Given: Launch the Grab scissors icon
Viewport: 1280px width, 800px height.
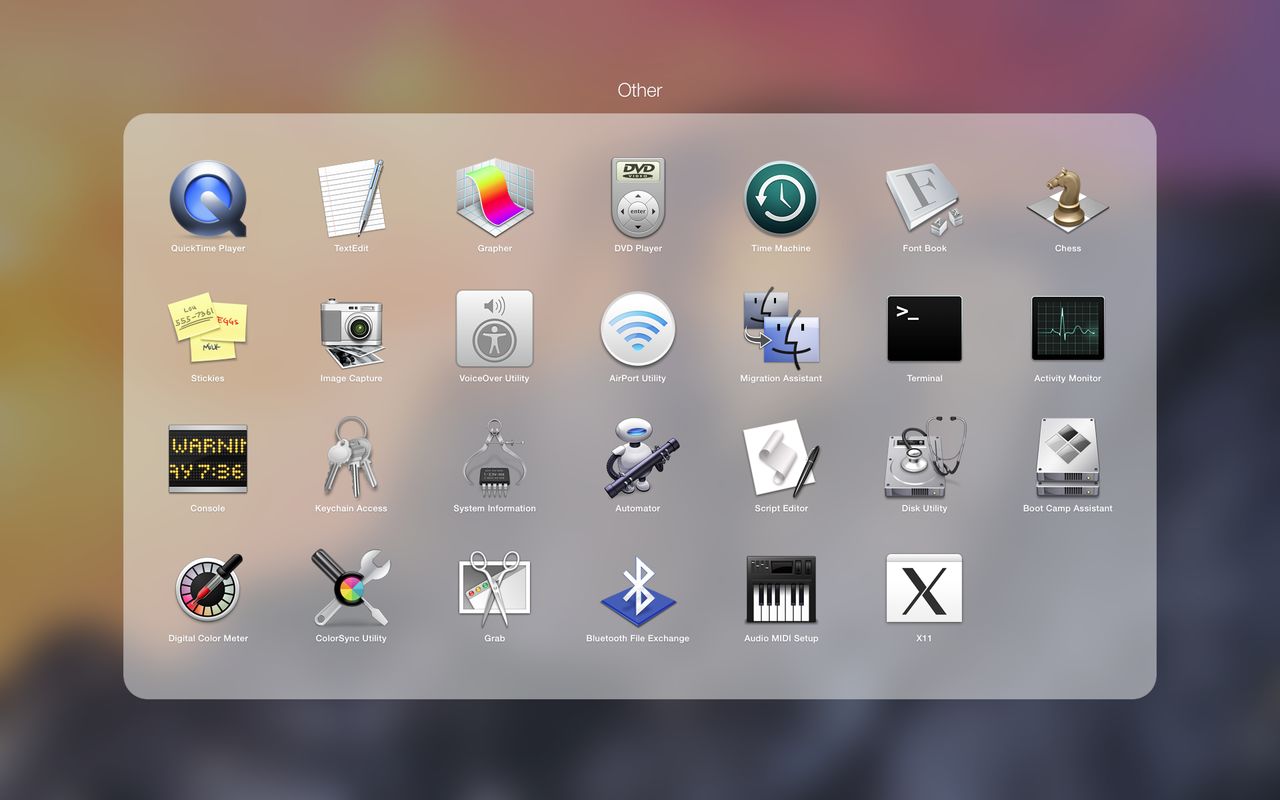Looking at the screenshot, I should [495, 588].
